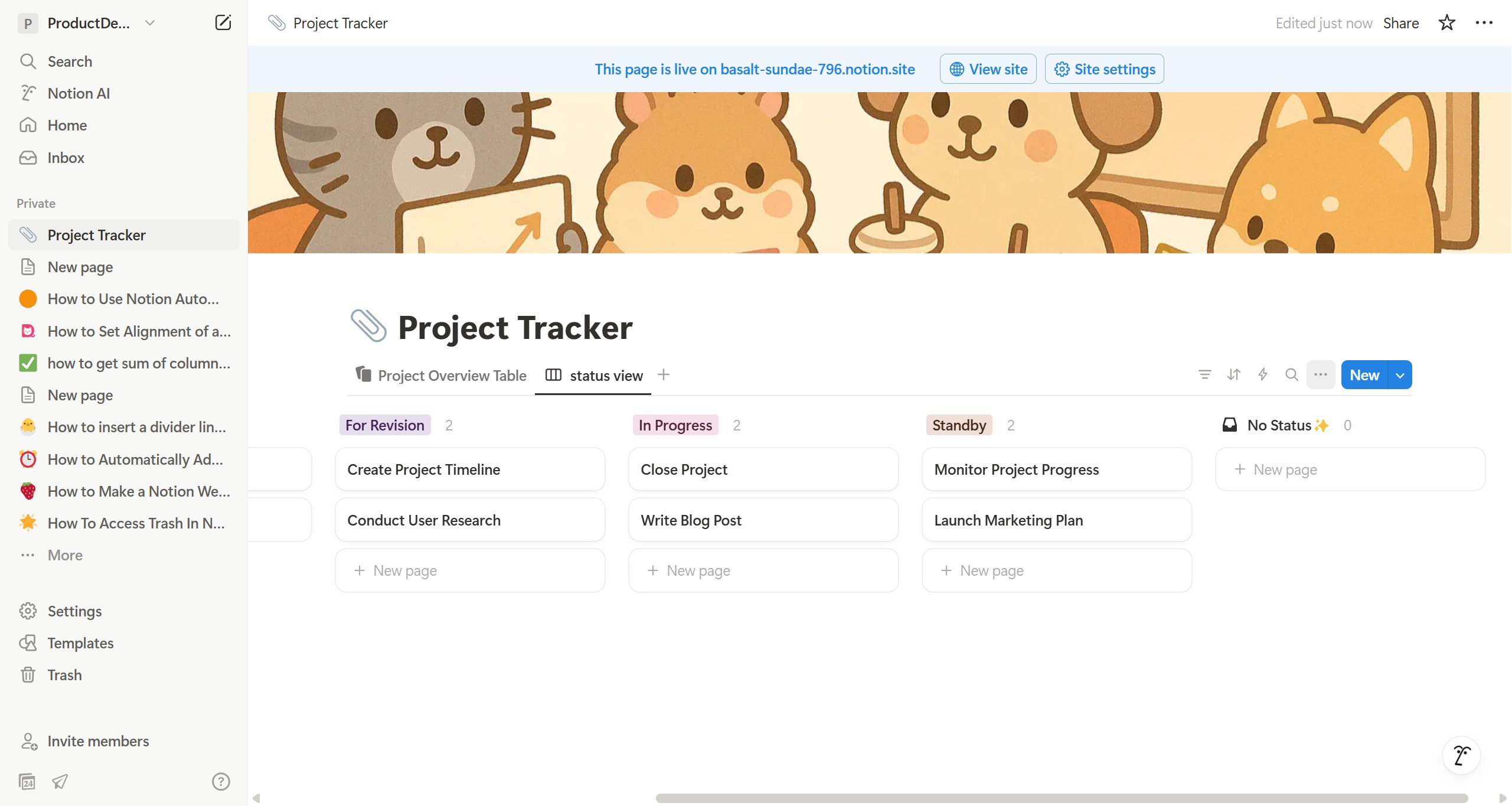Screen dimensions: 1512x806
Task: Open the Create Project Timeline card
Action: 470,469
